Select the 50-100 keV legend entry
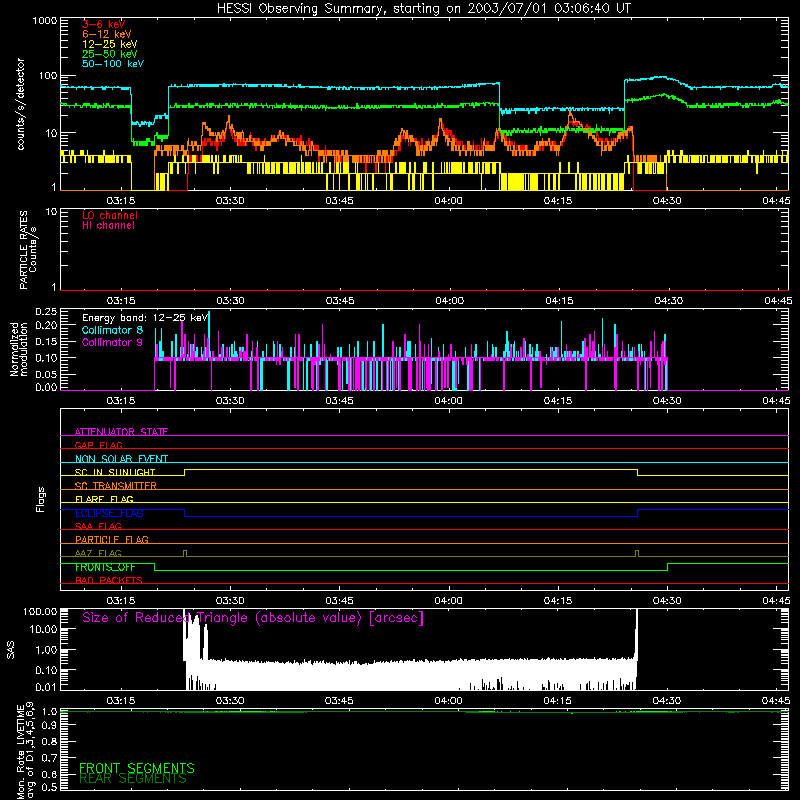This screenshot has width=800, height=800. 112,64
